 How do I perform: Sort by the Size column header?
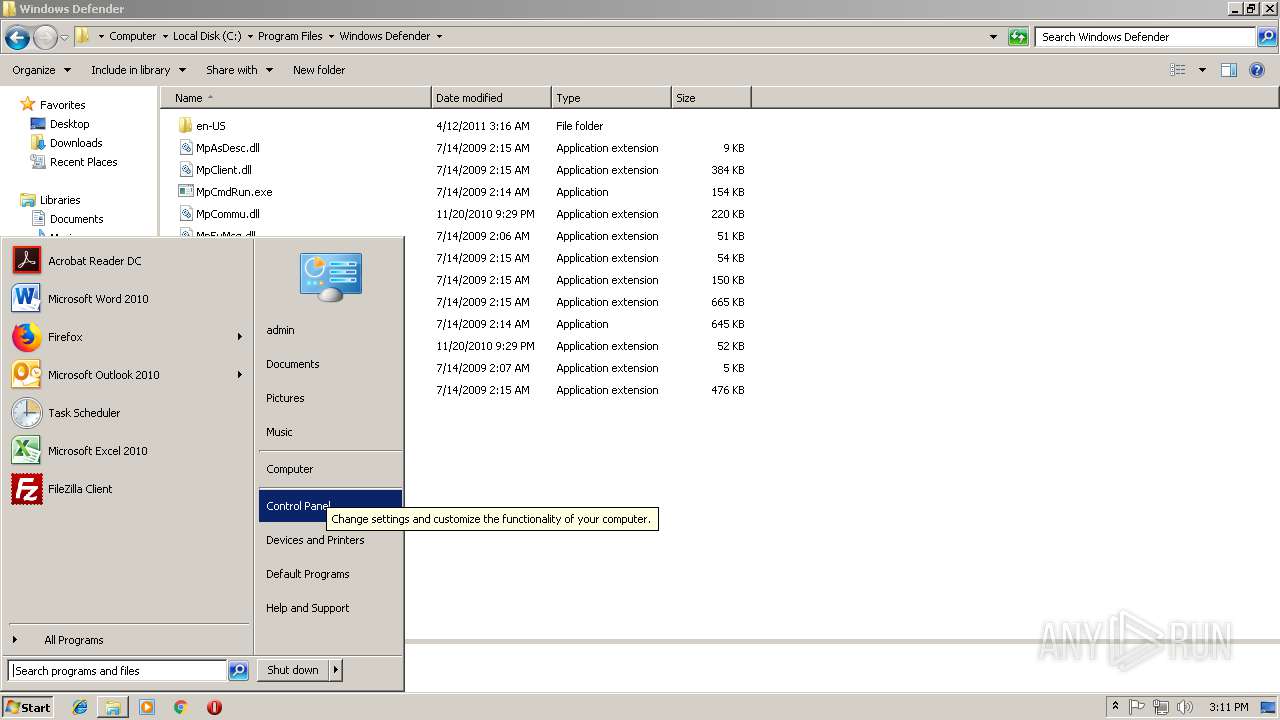(x=711, y=98)
